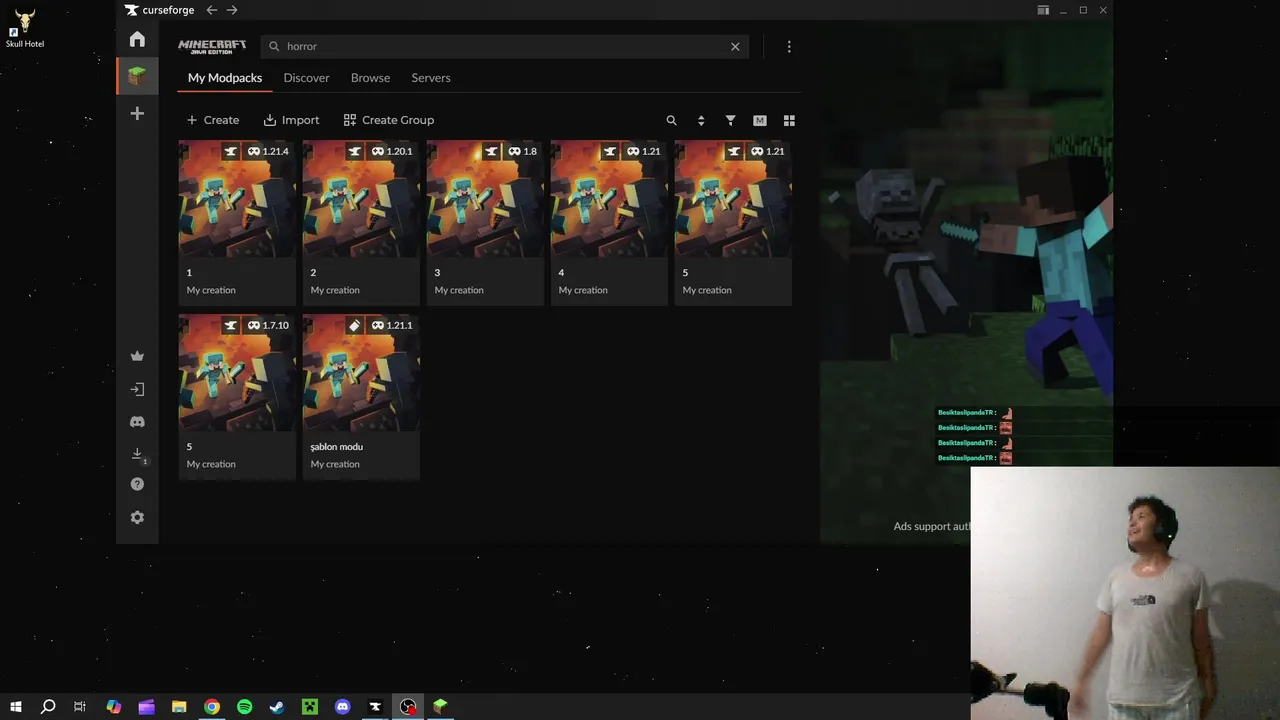Screen dimensions: 1280x720
Task: Click the 1.20.1 version badge
Action: click(x=392, y=151)
